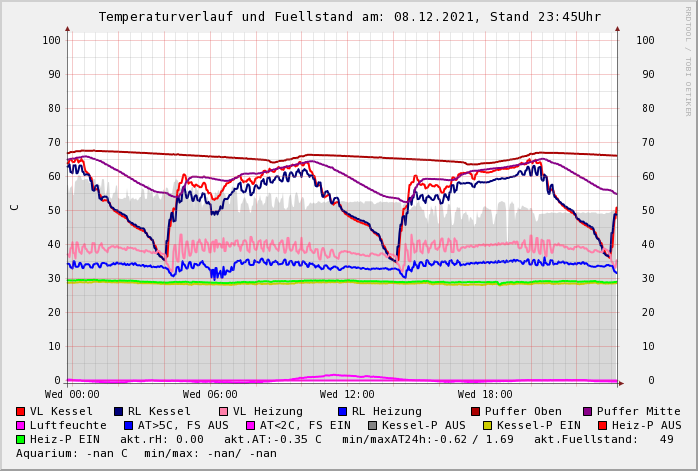
Task: Click the green Heiz-P EIN swatch
Action: coord(21,439)
